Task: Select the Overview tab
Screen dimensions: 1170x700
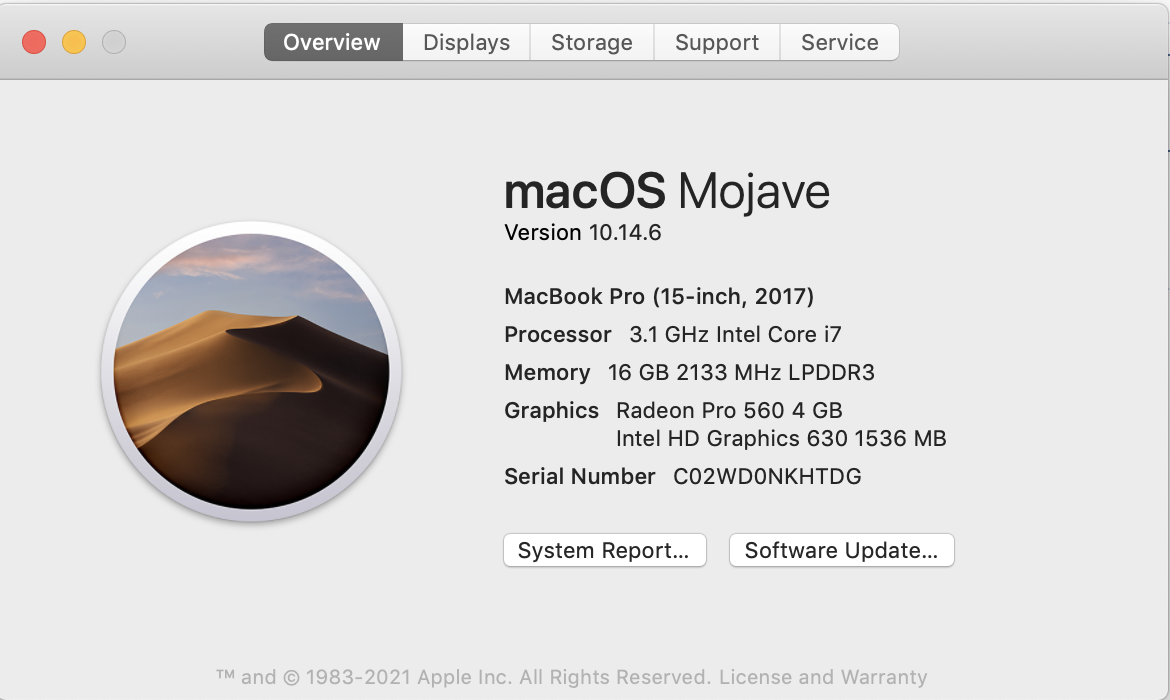Action: (332, 43)
